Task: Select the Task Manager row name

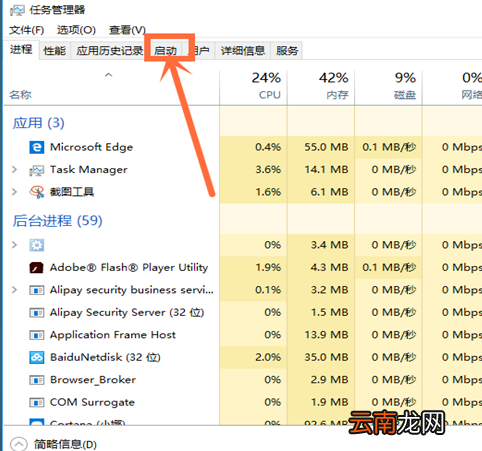Action: (89, 170)
